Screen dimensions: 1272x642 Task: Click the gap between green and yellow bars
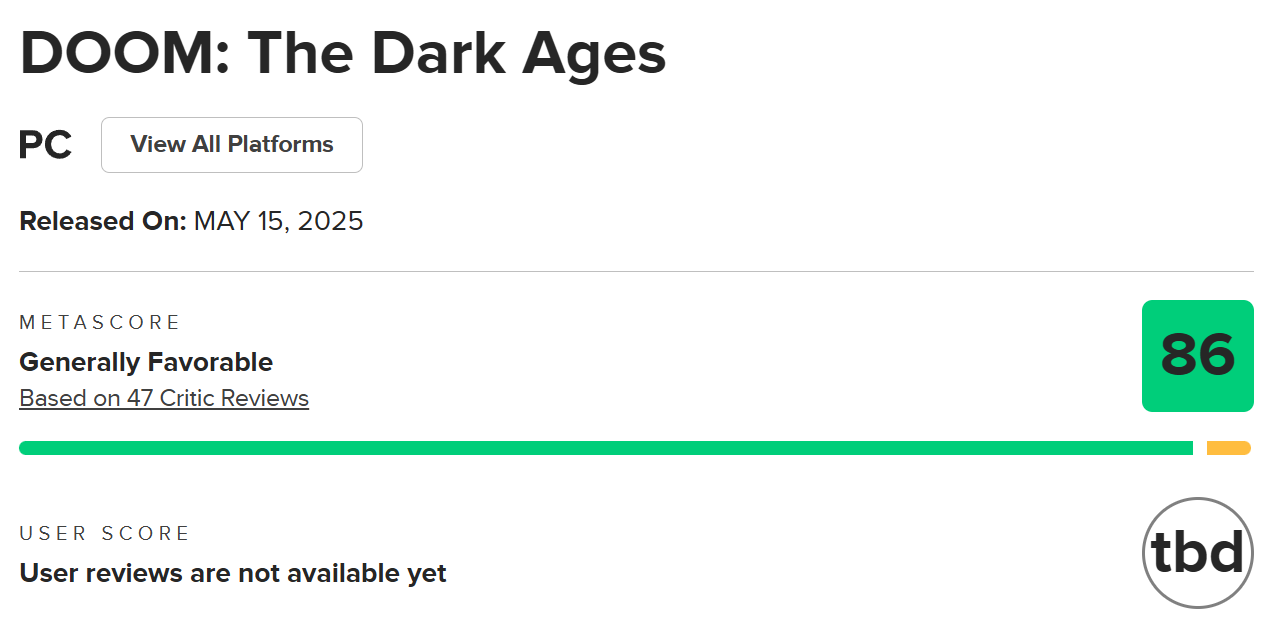1200,448
